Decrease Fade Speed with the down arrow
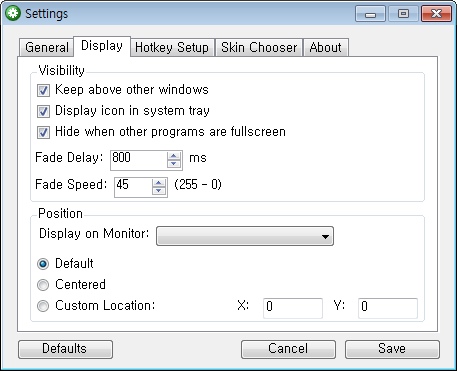Image resolution: width=457 pixels, height=371 pixels. (x=159, y=191)
